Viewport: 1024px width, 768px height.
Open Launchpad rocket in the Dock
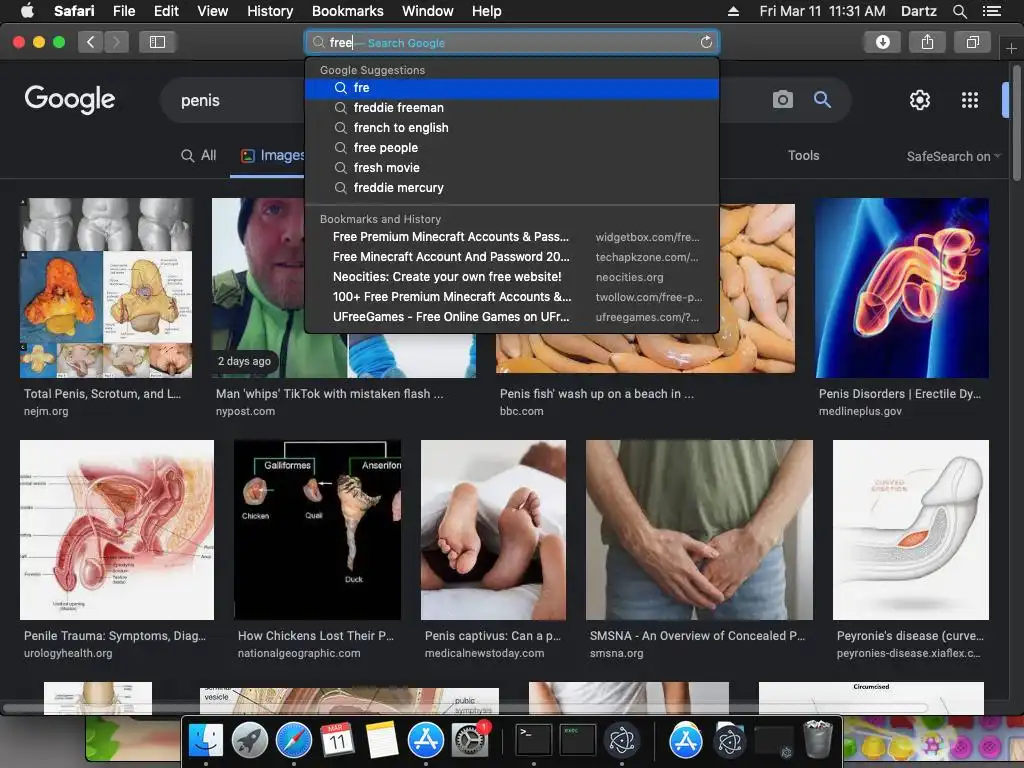[249, 741]
